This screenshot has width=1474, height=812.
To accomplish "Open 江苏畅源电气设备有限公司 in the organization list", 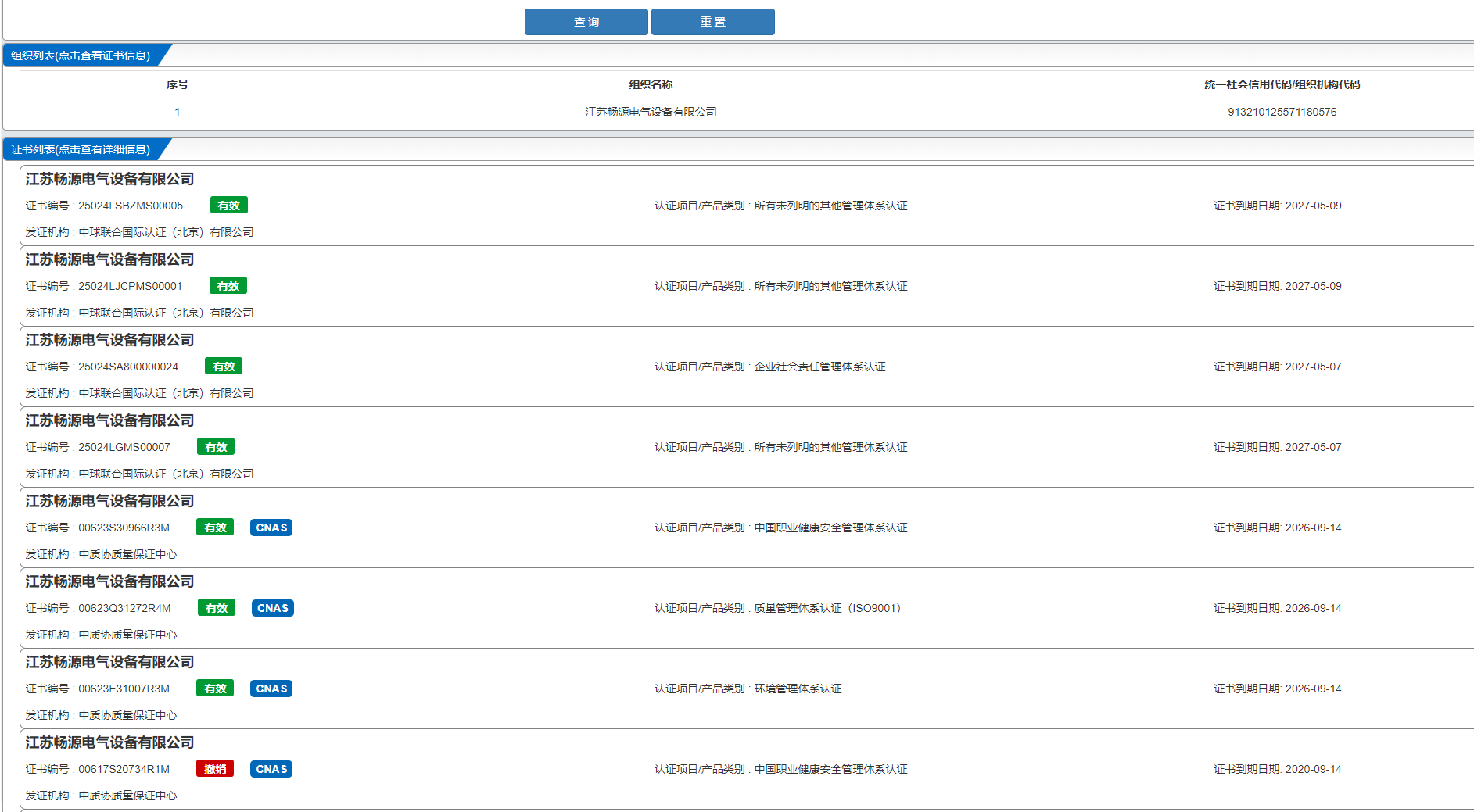I will tap(651, 112).
